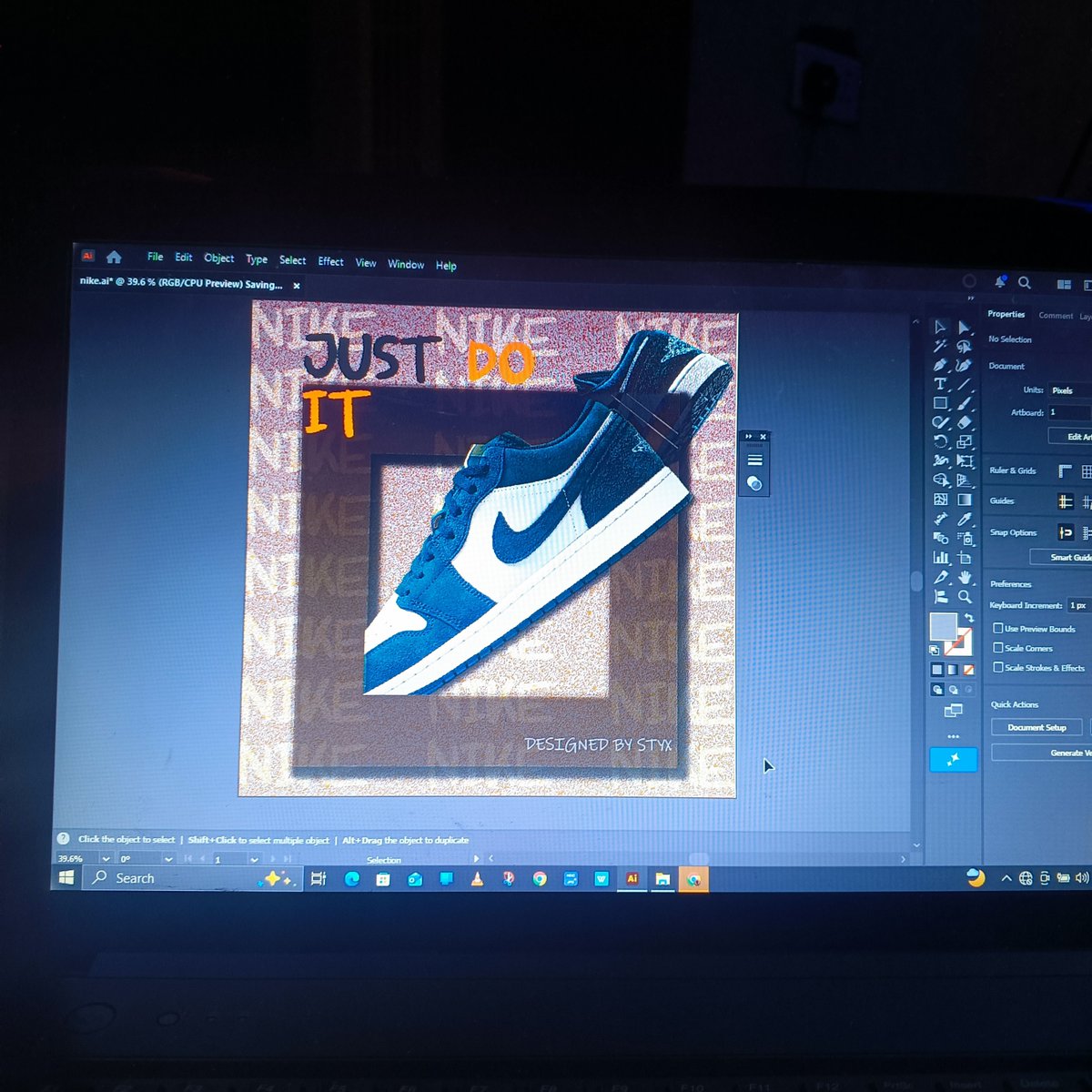Screen dimensions: 1092x1092
Task: Select the Selection tool arrow
Action: 940,327
